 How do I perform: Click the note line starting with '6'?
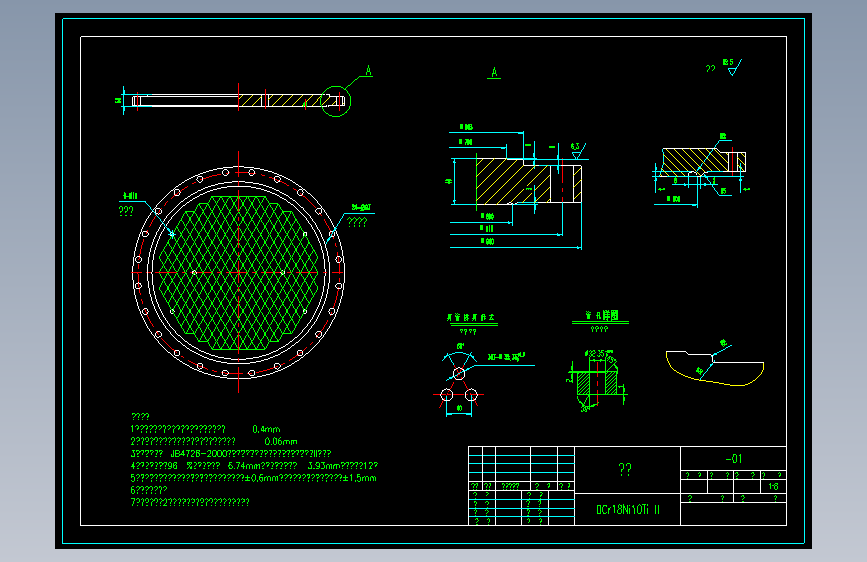pyautogui.click(x=149, y=490)
